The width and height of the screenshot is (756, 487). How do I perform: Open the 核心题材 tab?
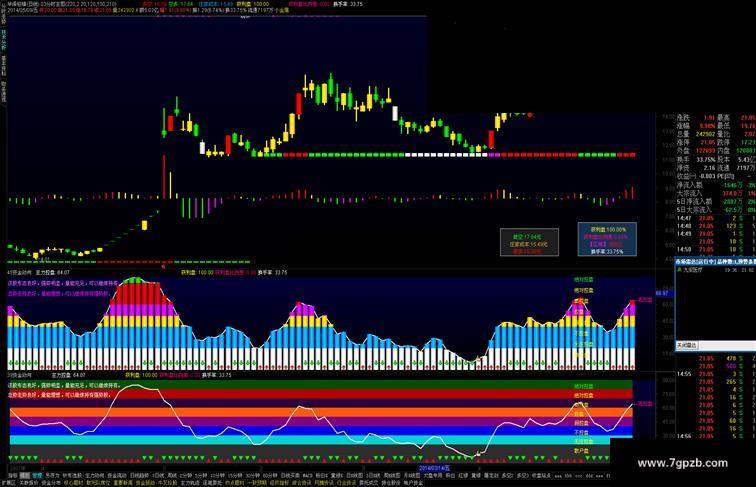tap(73, 483)
